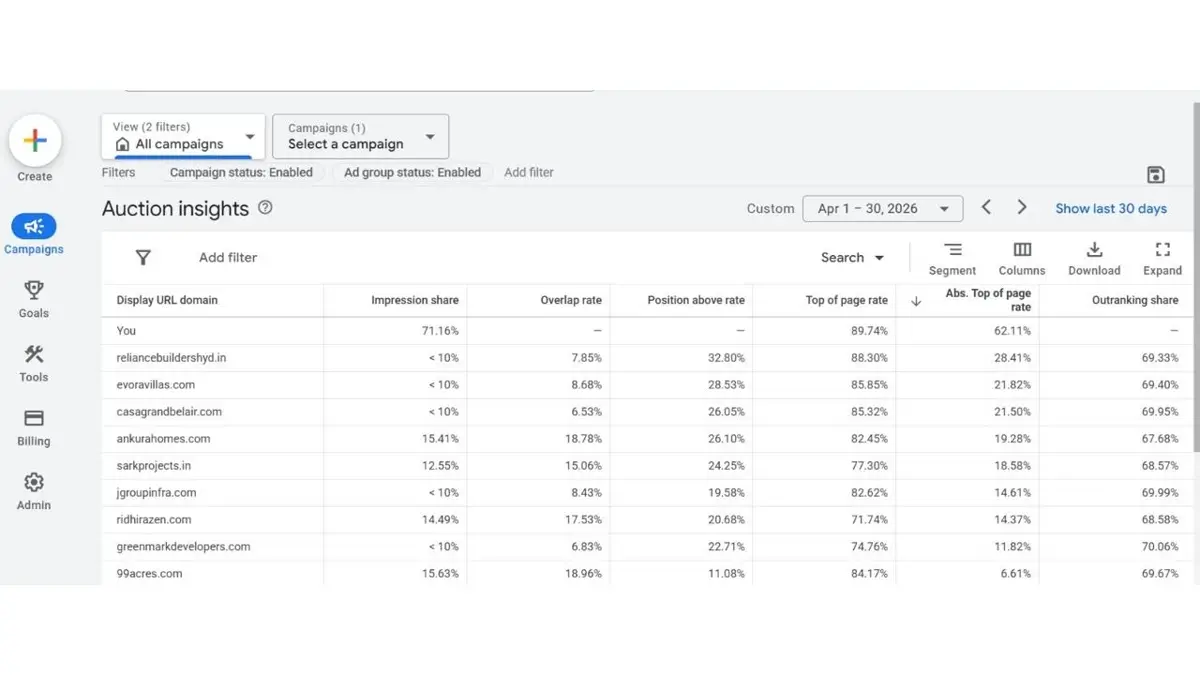Click the Create plus button
Viewport: 1200px width, 675px height.
(35, 141)
